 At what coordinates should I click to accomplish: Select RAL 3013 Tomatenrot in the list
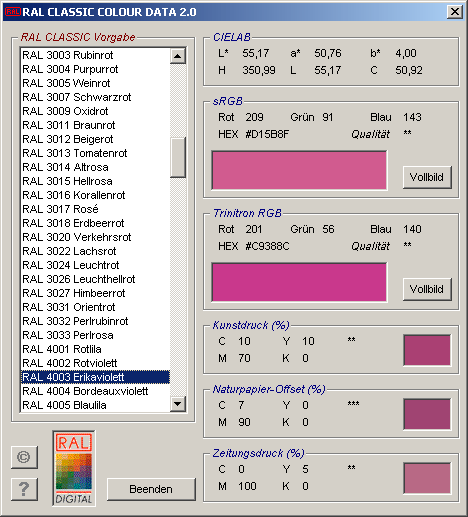coord(95,153)
